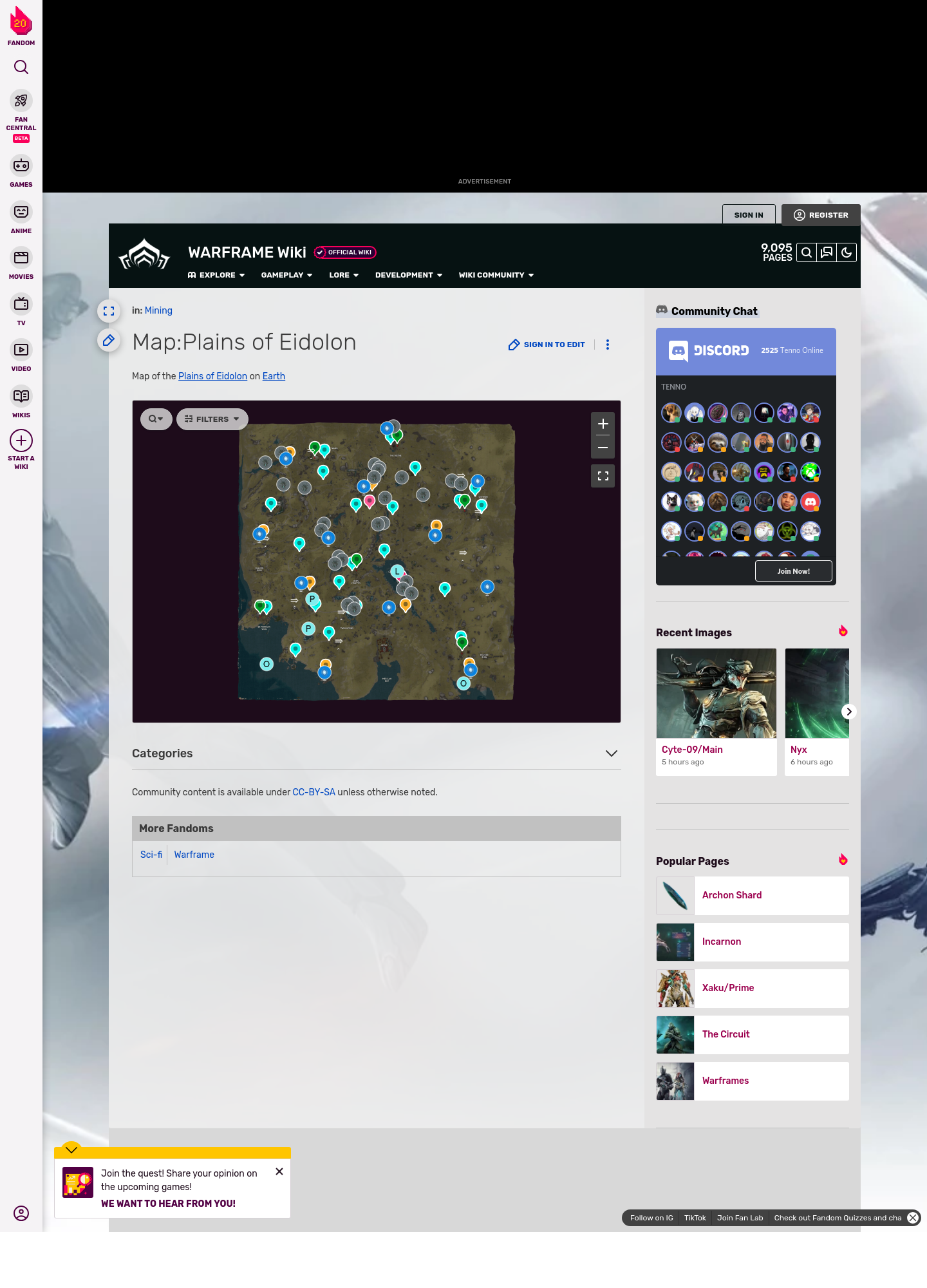The height and width of the screenshot is (1288, 927).
Task: Open the Wiki Community menu
Action: click(496, 275)
